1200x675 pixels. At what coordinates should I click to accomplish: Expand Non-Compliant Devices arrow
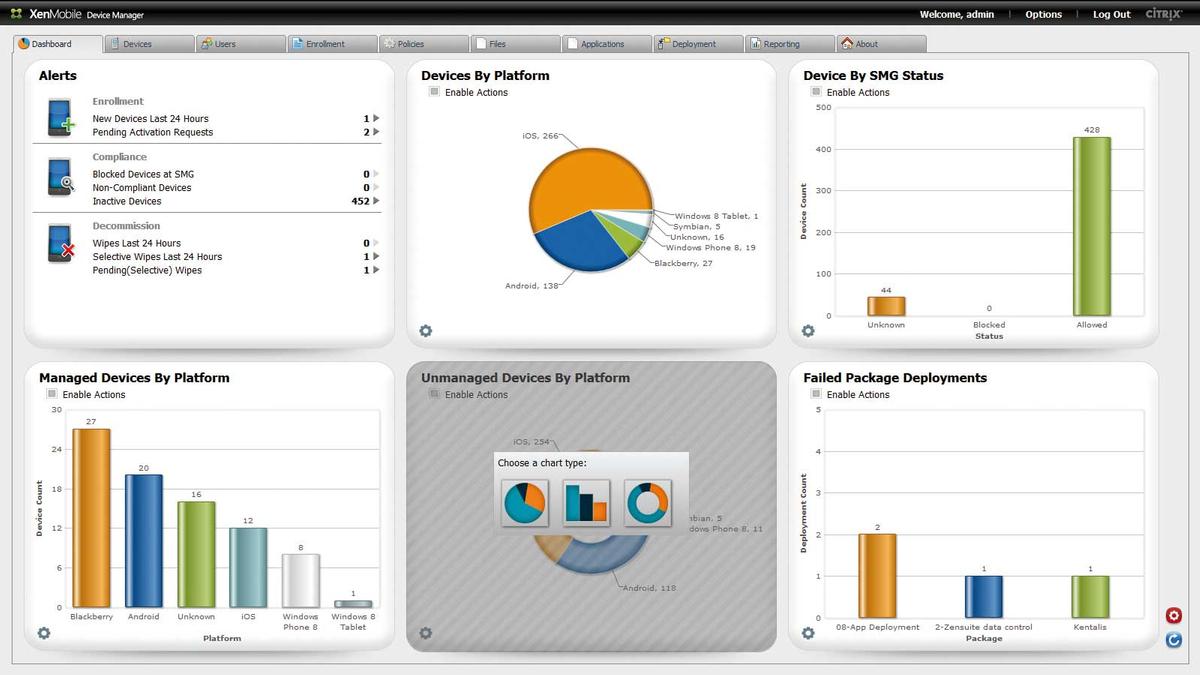pos(376,187)
